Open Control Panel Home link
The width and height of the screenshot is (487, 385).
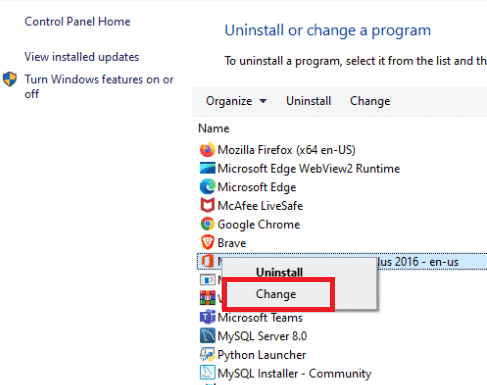(77, 22)
